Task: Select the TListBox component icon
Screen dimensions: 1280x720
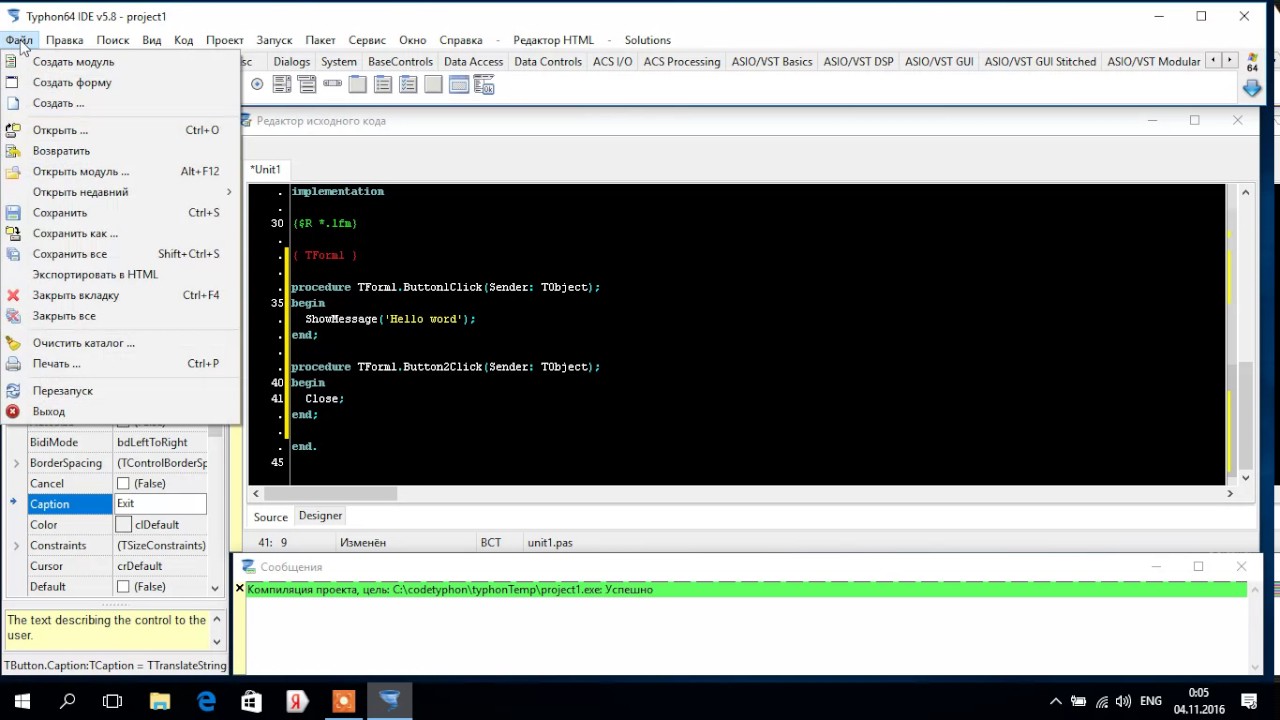Action: [x=282, y=85]
